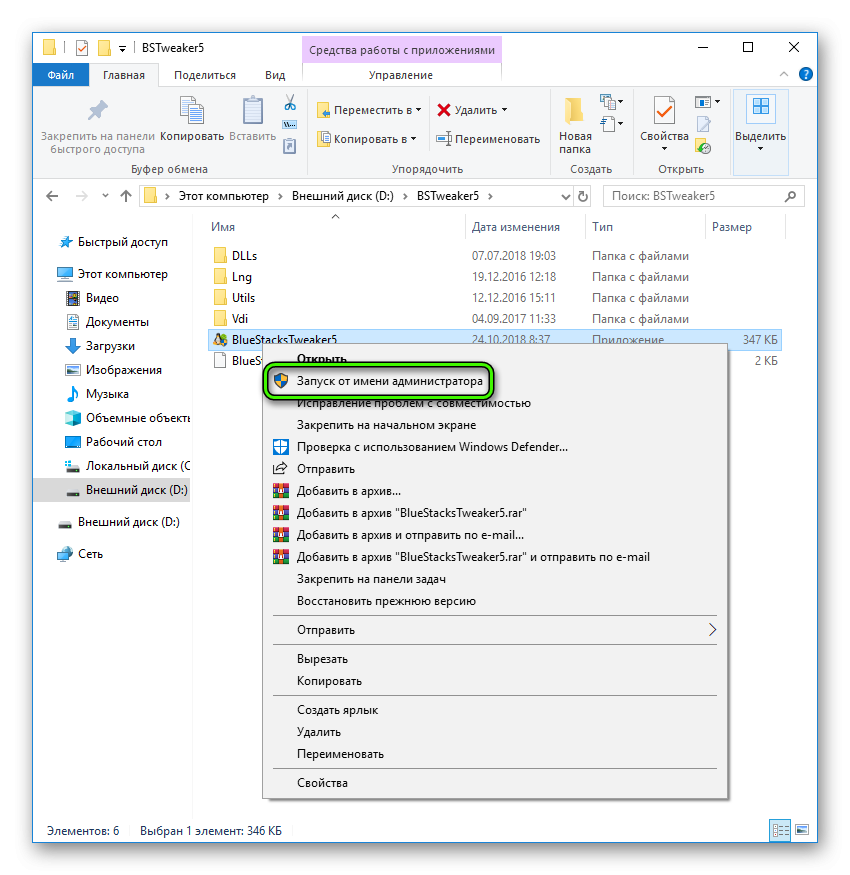Click BSTweaker5 in the address breadcrumb

click(x=448, y=196)
